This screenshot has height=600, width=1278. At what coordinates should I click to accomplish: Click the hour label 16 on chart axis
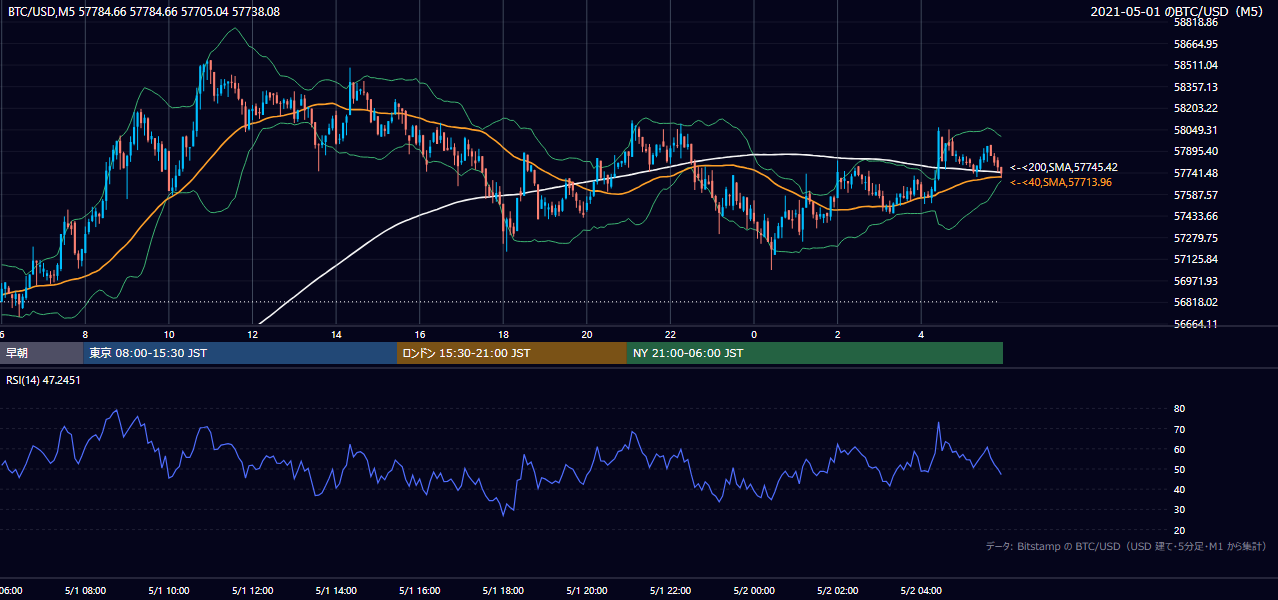420,334
